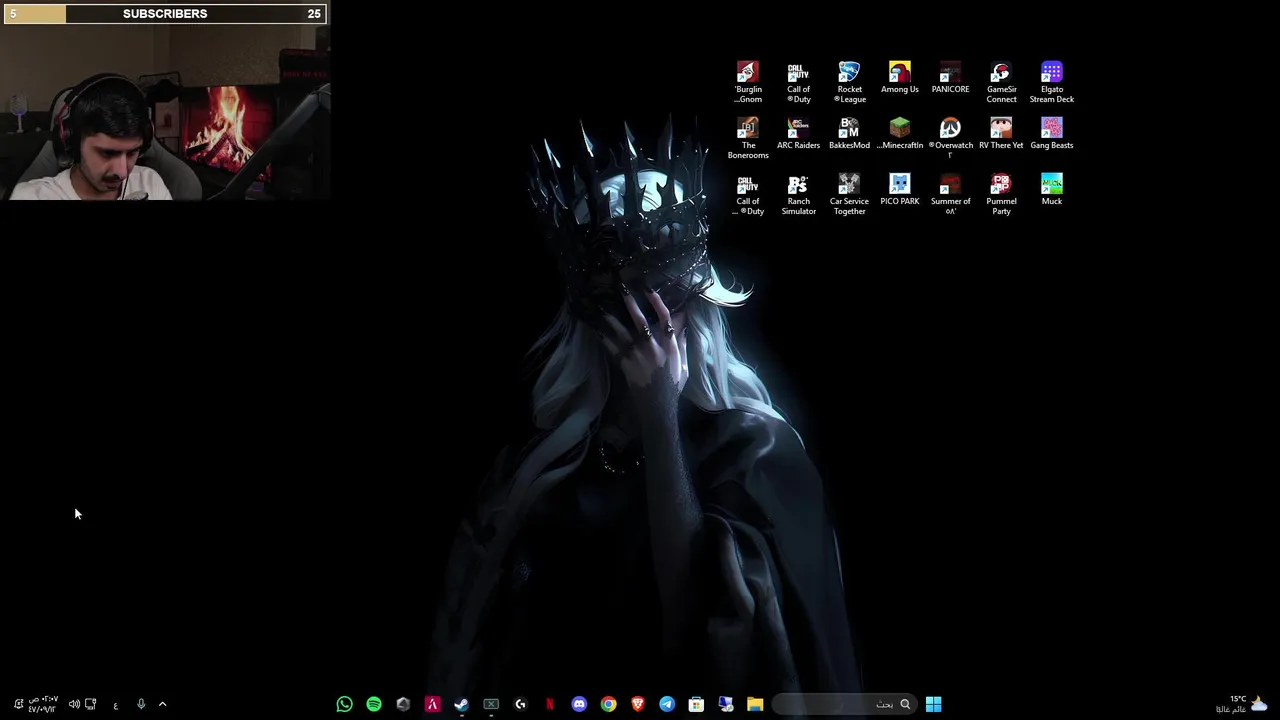This screenshot has height=720, width=1280.
Task: Select the PANICORE desktop icon
Action: (x=950, y=78)
